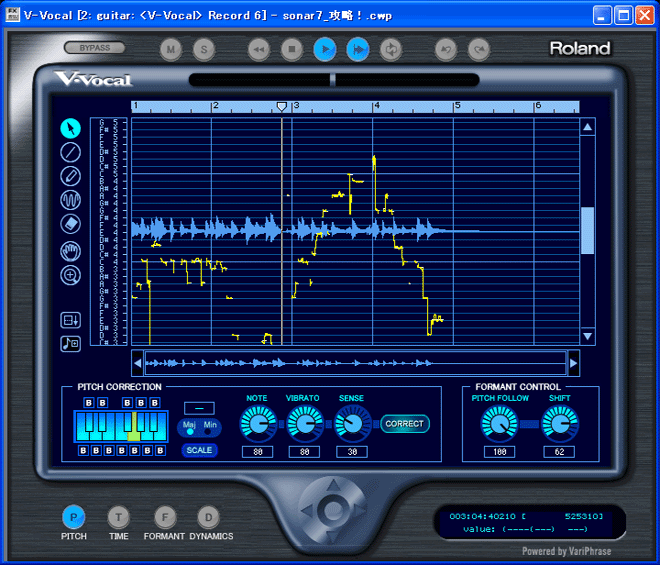Select the Hand scroll tool
The image size is (660, 565).
[70, 252]
